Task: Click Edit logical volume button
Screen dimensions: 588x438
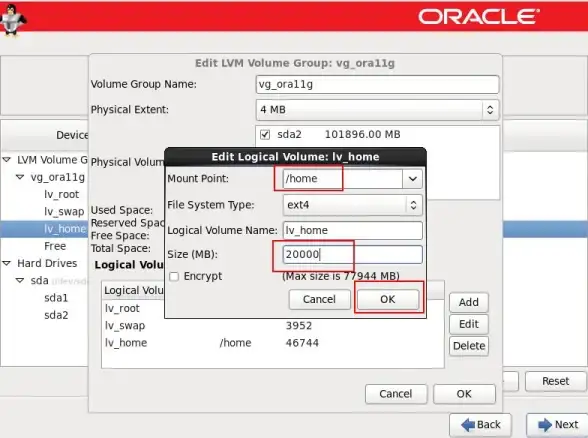Action: [469, 324]
